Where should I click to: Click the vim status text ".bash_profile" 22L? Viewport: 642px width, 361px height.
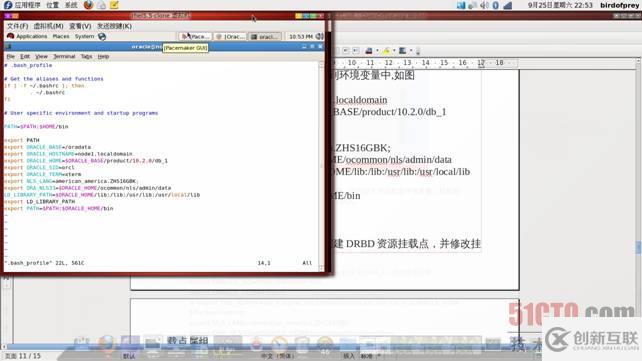tap(44, 263)
